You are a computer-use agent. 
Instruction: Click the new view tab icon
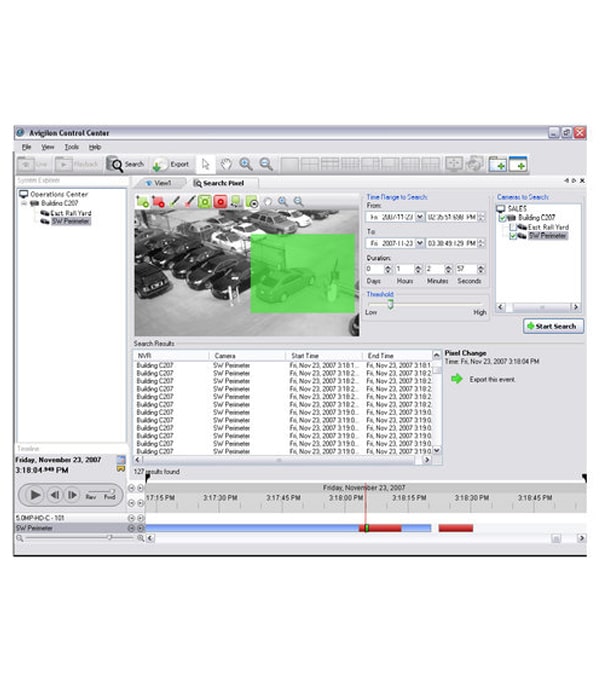coord(497,164)
